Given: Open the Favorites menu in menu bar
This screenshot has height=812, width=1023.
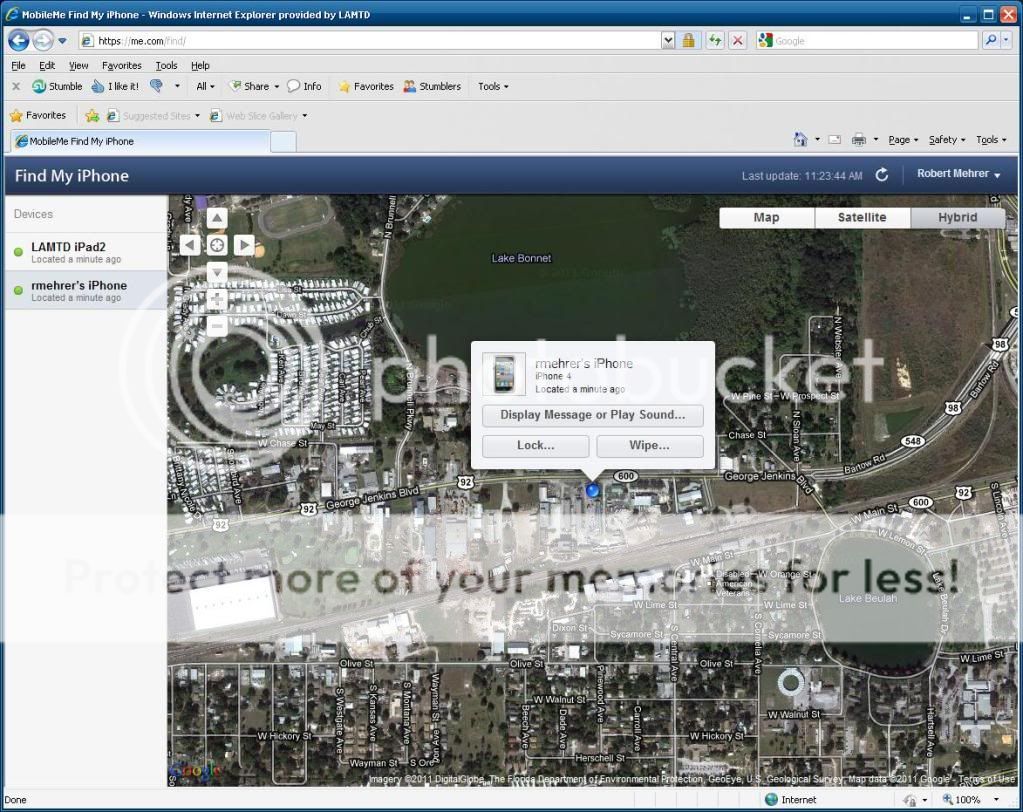Looking at the screenshot, I should 122,65.
